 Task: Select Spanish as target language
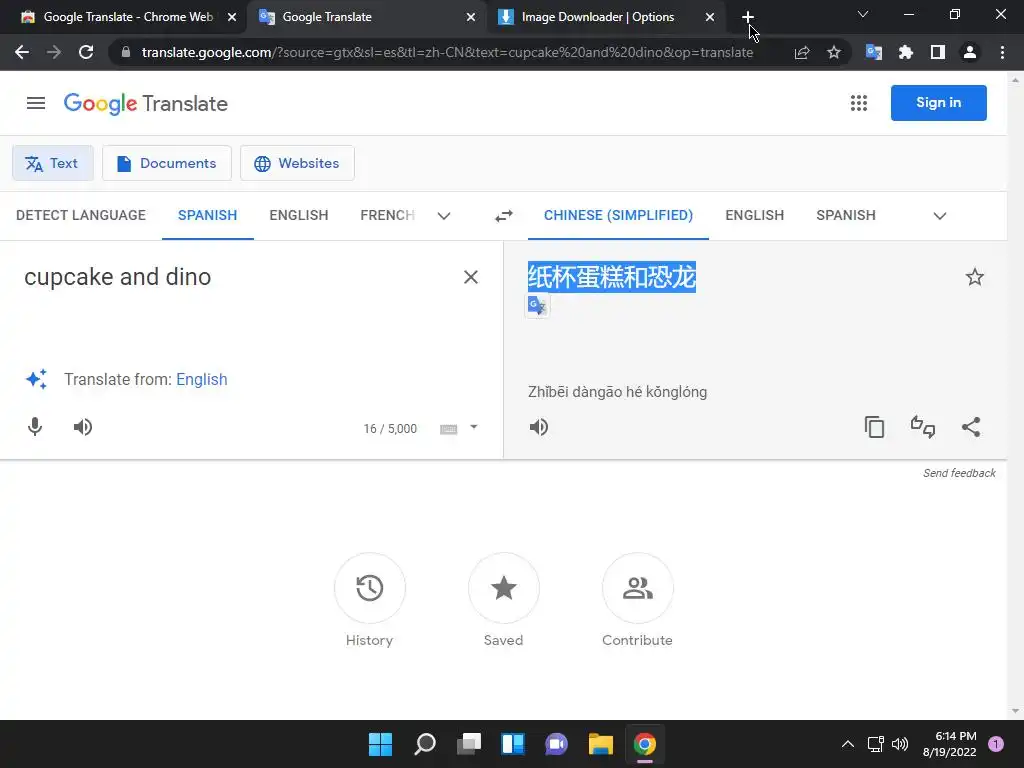(x=846, y=216)
